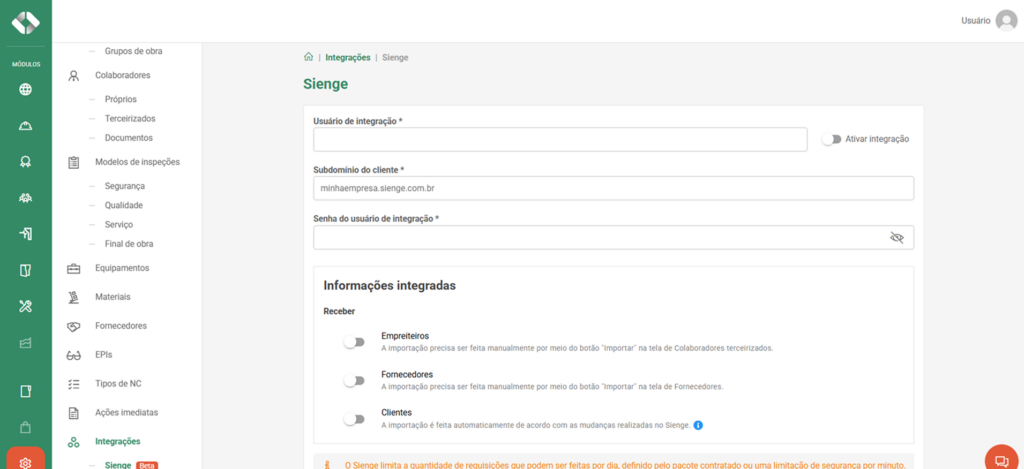
Task: Open the chat support bubble icon
Action: tap(1002, 459)
